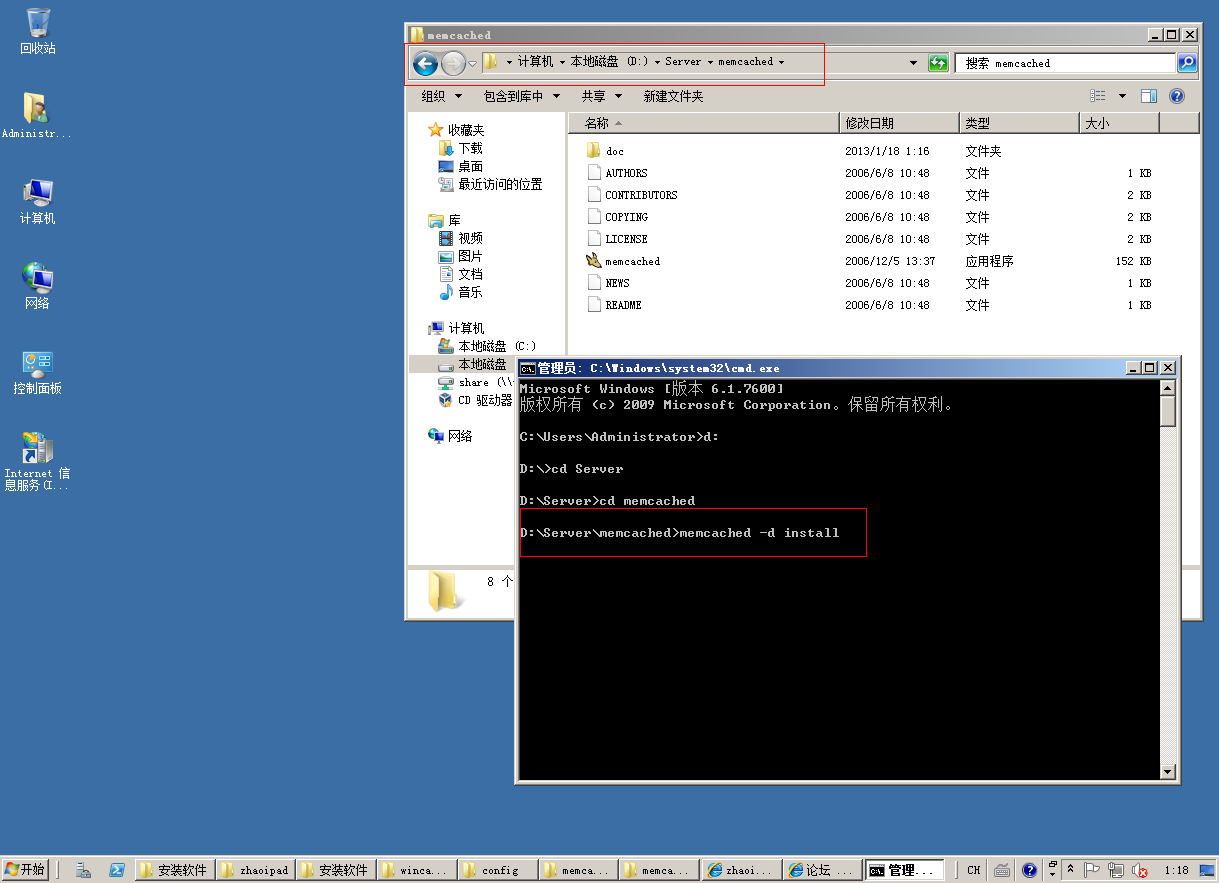This screenshot has width=1219, height=883.
Task: Click the cmd window scroll down arrow
Action: click(x=1167, y=771)
